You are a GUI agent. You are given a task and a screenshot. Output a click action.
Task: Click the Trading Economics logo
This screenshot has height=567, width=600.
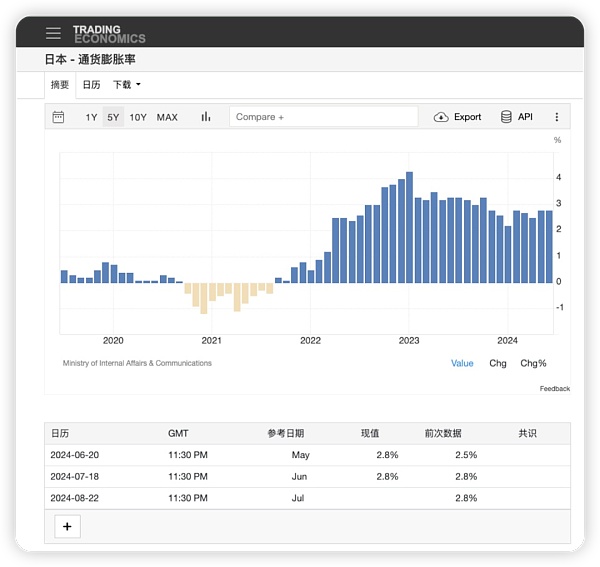(x=109, y=34)
